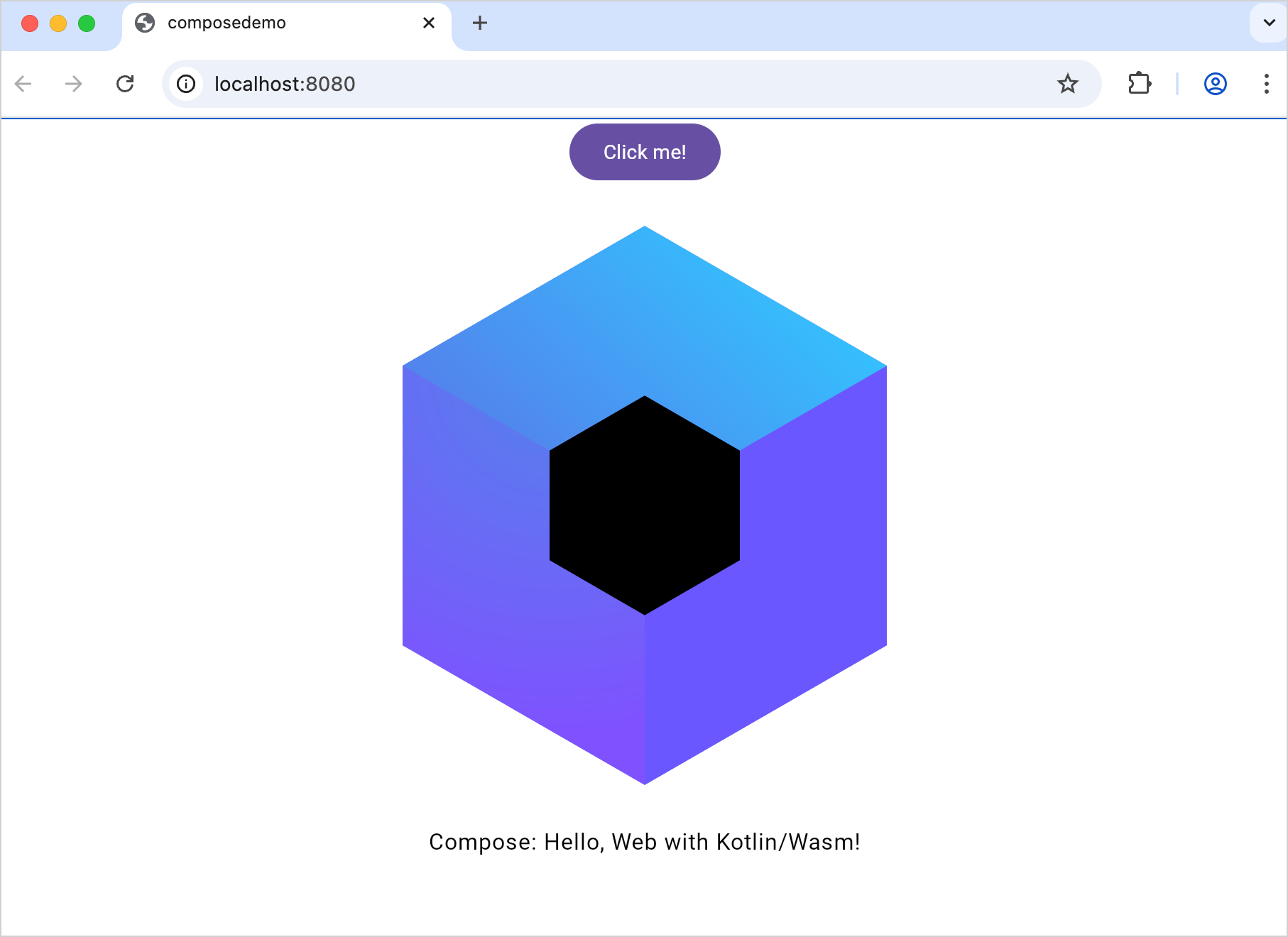Open the user profile icon

click(1216, 84)
